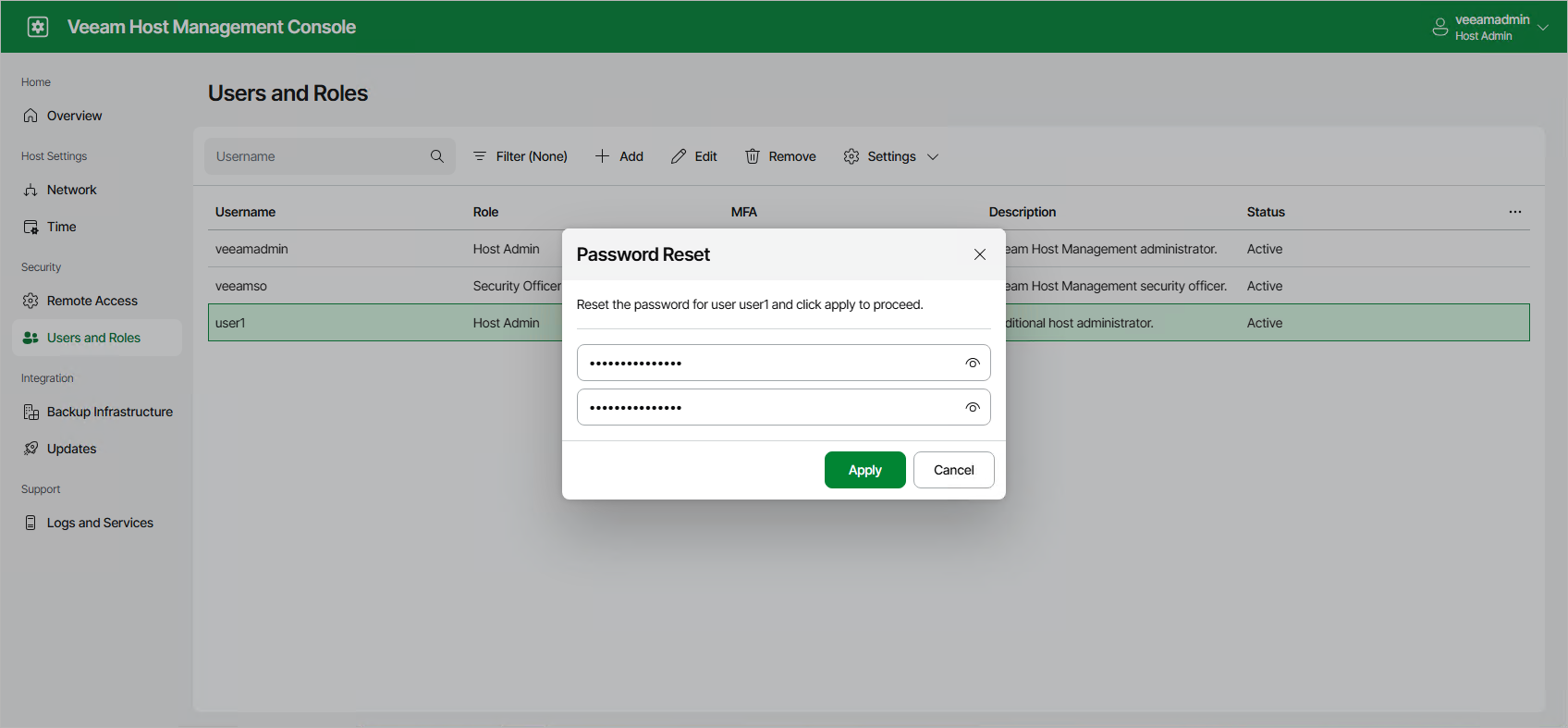This screenshot has width=1568, height=728.
Task: Focus the new password input field
Action: (784, 363)
